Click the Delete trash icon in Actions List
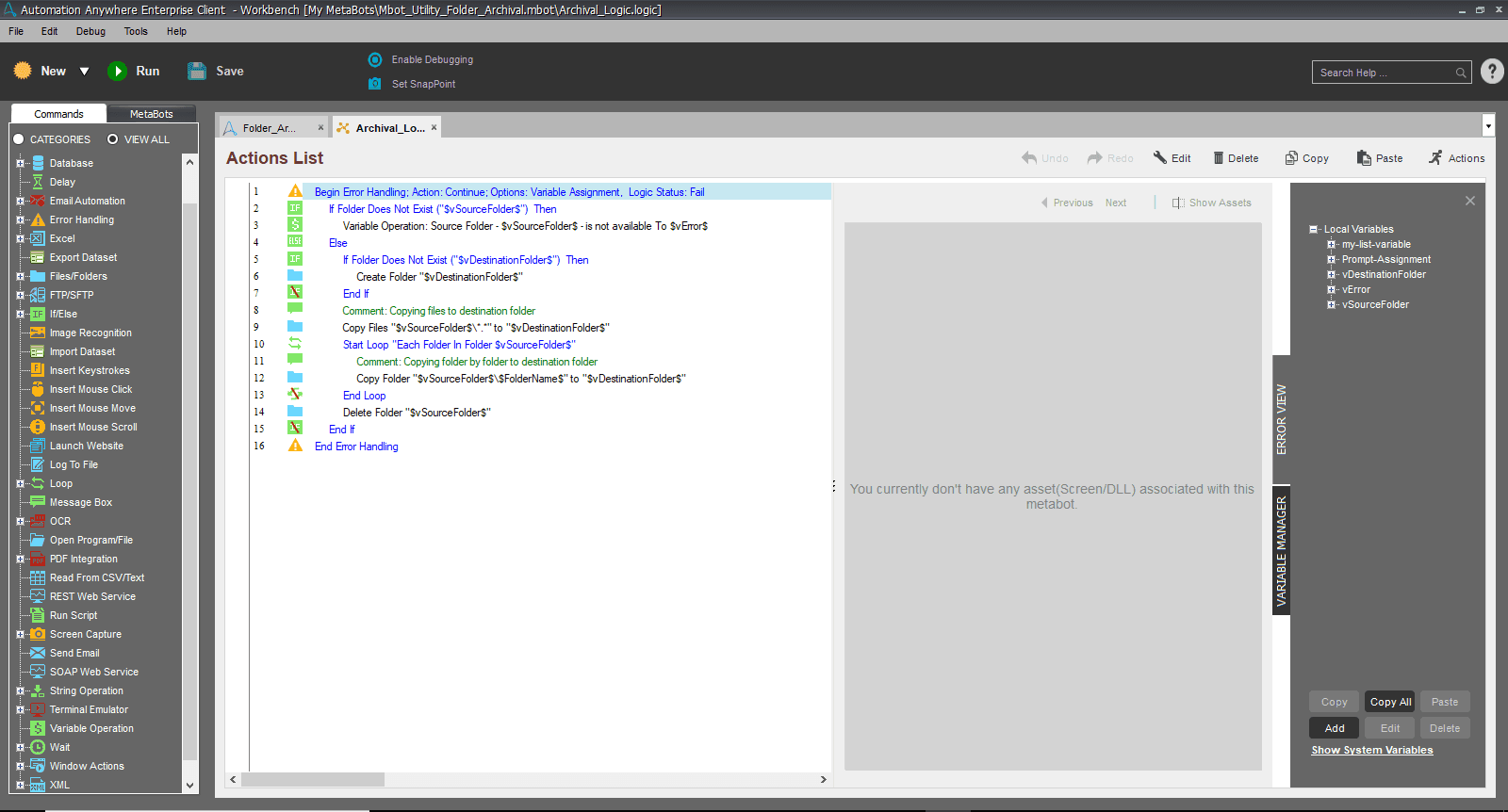This screenshot has height=812, width=1508. click(x=1218, y=158)
